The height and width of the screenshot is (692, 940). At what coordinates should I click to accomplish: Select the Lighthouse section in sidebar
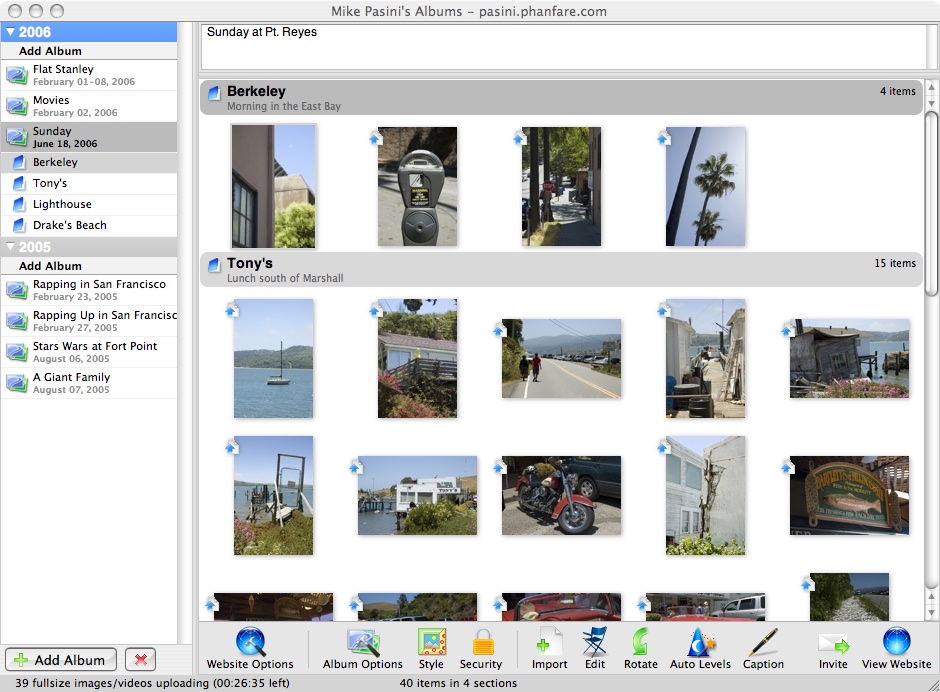[62, 204]
